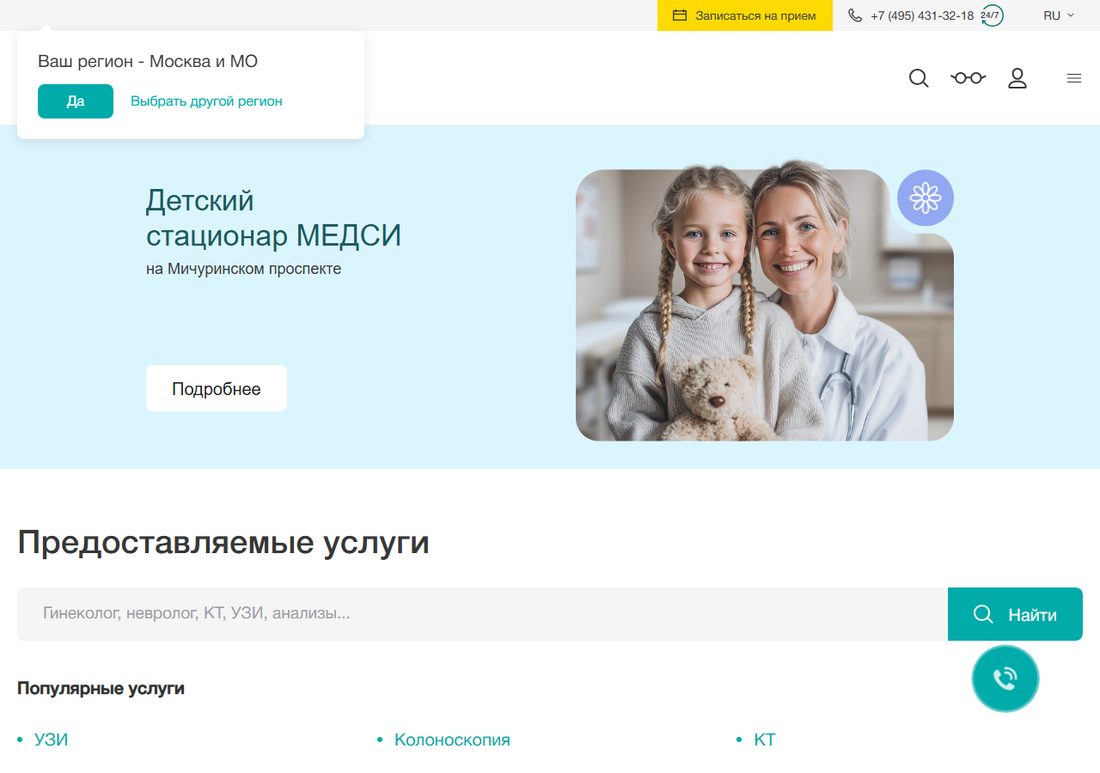
Task: Click на Мичуринском проспекте subtitle
Action: tap(243, 269)
